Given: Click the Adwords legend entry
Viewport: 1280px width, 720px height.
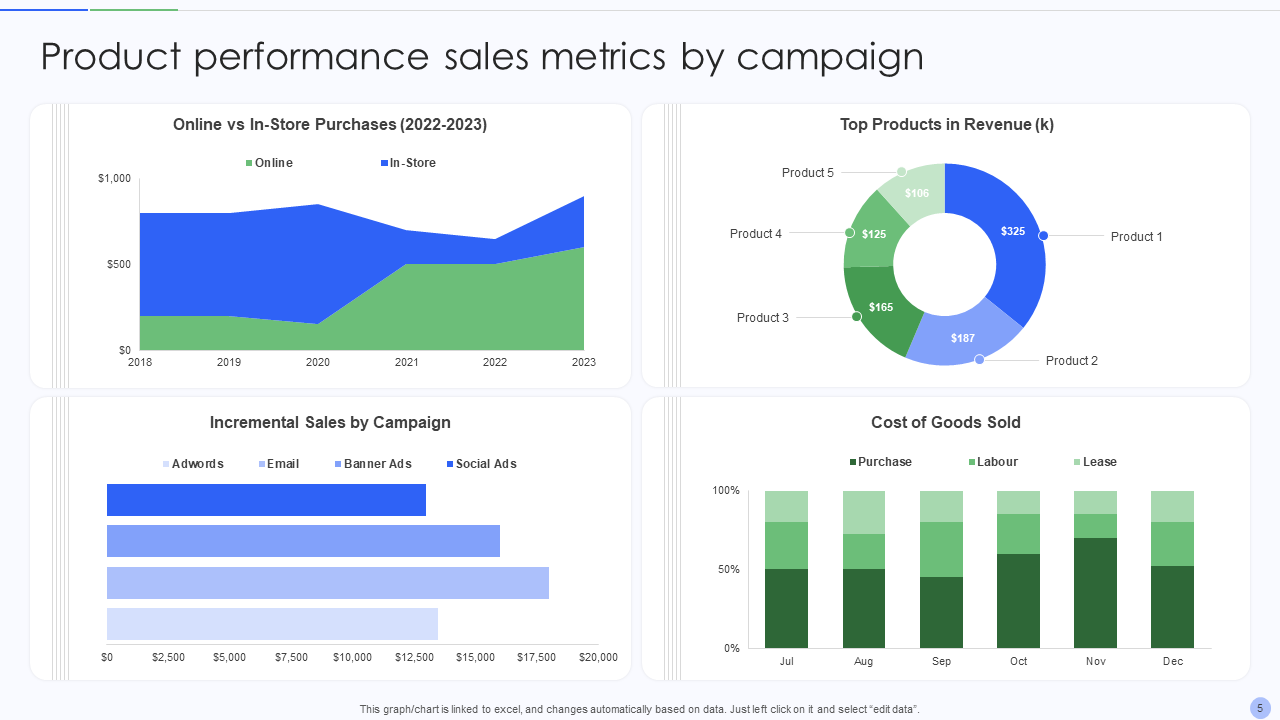Looking at the screenshot, I should 193,464.
